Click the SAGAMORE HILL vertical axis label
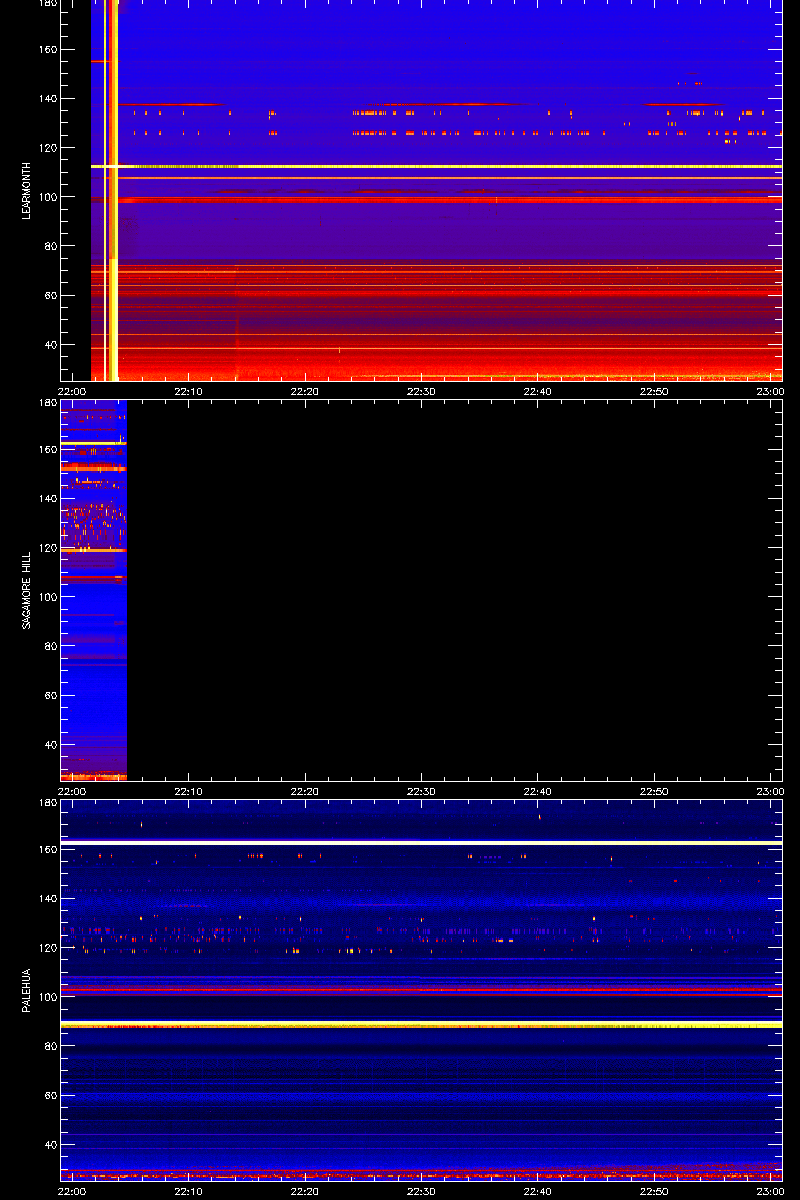Viewport: 800px width, 1200px height. pyautogui.click(x=27, y=590)
